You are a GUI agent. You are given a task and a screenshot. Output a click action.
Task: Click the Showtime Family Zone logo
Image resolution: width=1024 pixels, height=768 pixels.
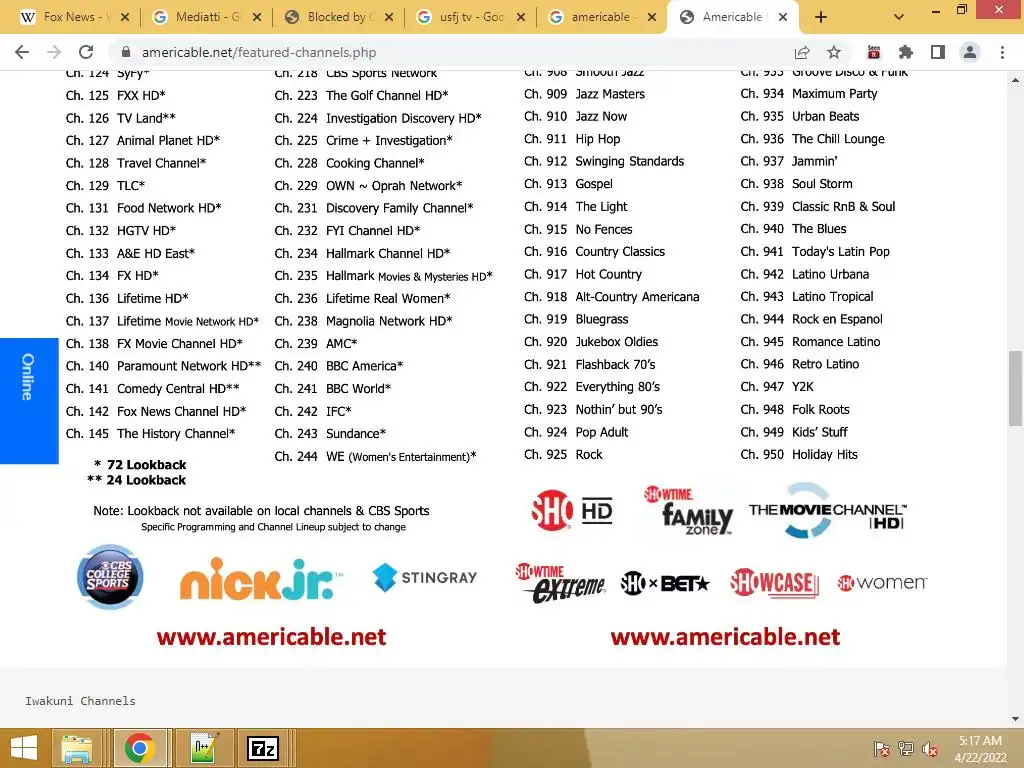(689, 511)
